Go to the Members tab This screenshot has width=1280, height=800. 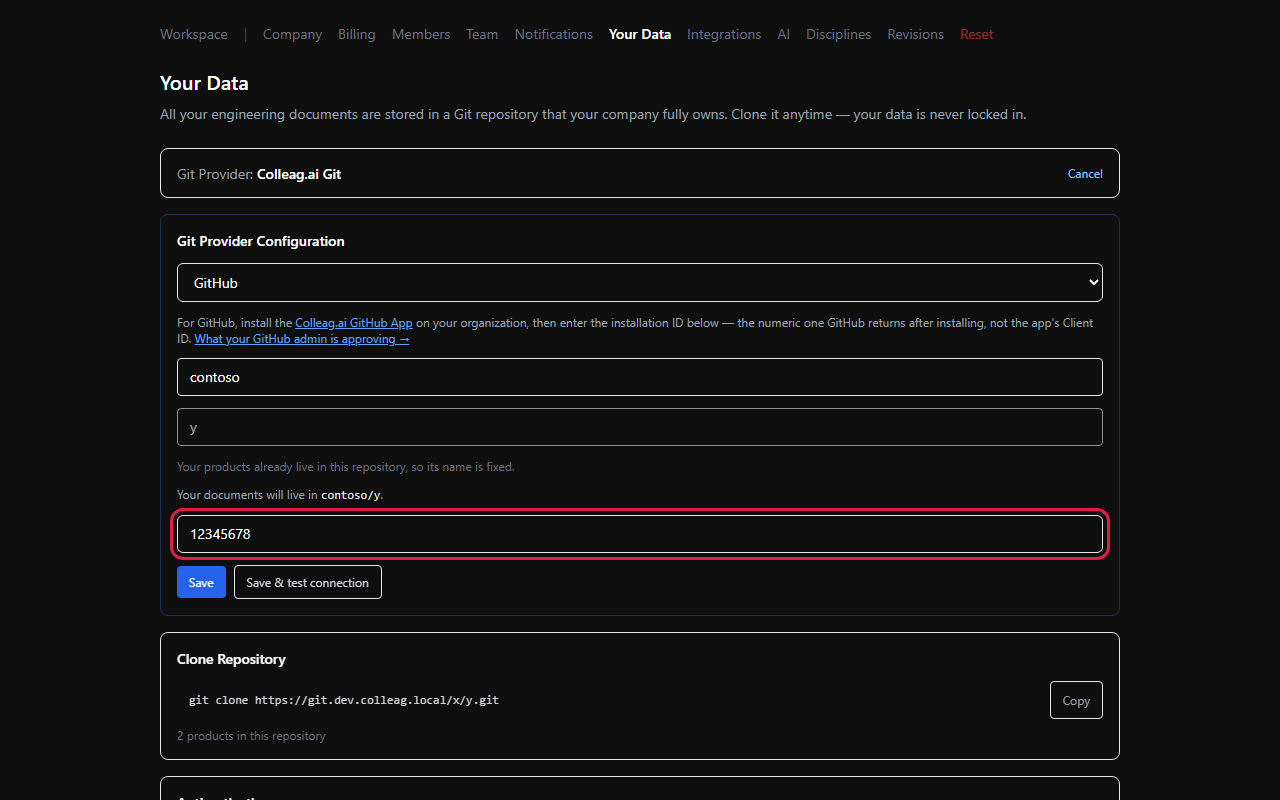(421, 34)
